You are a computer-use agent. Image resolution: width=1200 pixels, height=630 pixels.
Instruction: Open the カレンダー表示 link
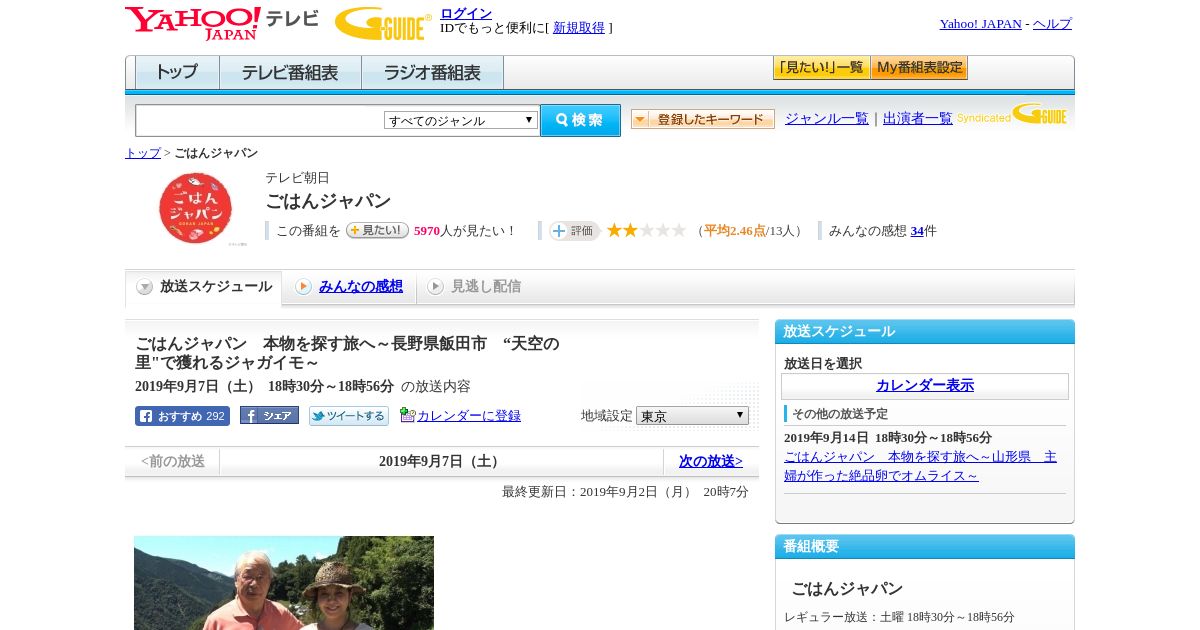pos(925,386)
